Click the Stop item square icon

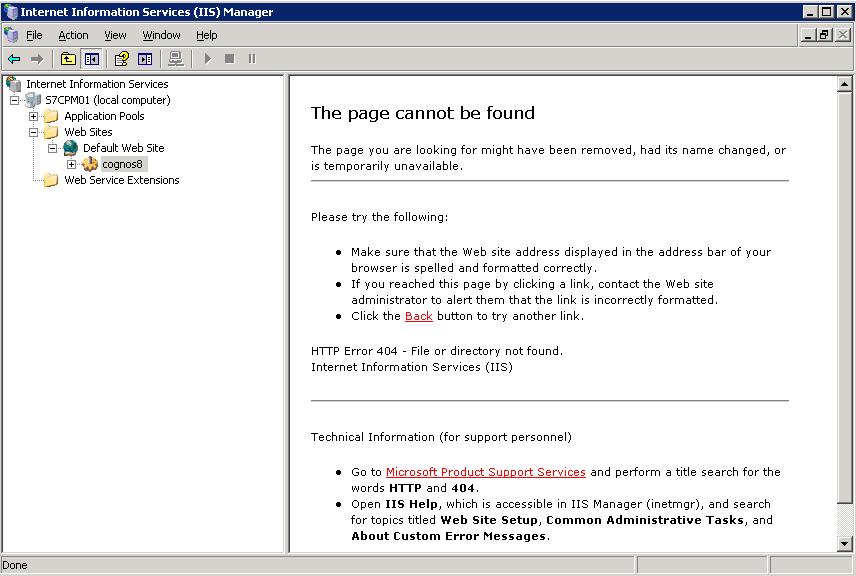coord(230,59)
